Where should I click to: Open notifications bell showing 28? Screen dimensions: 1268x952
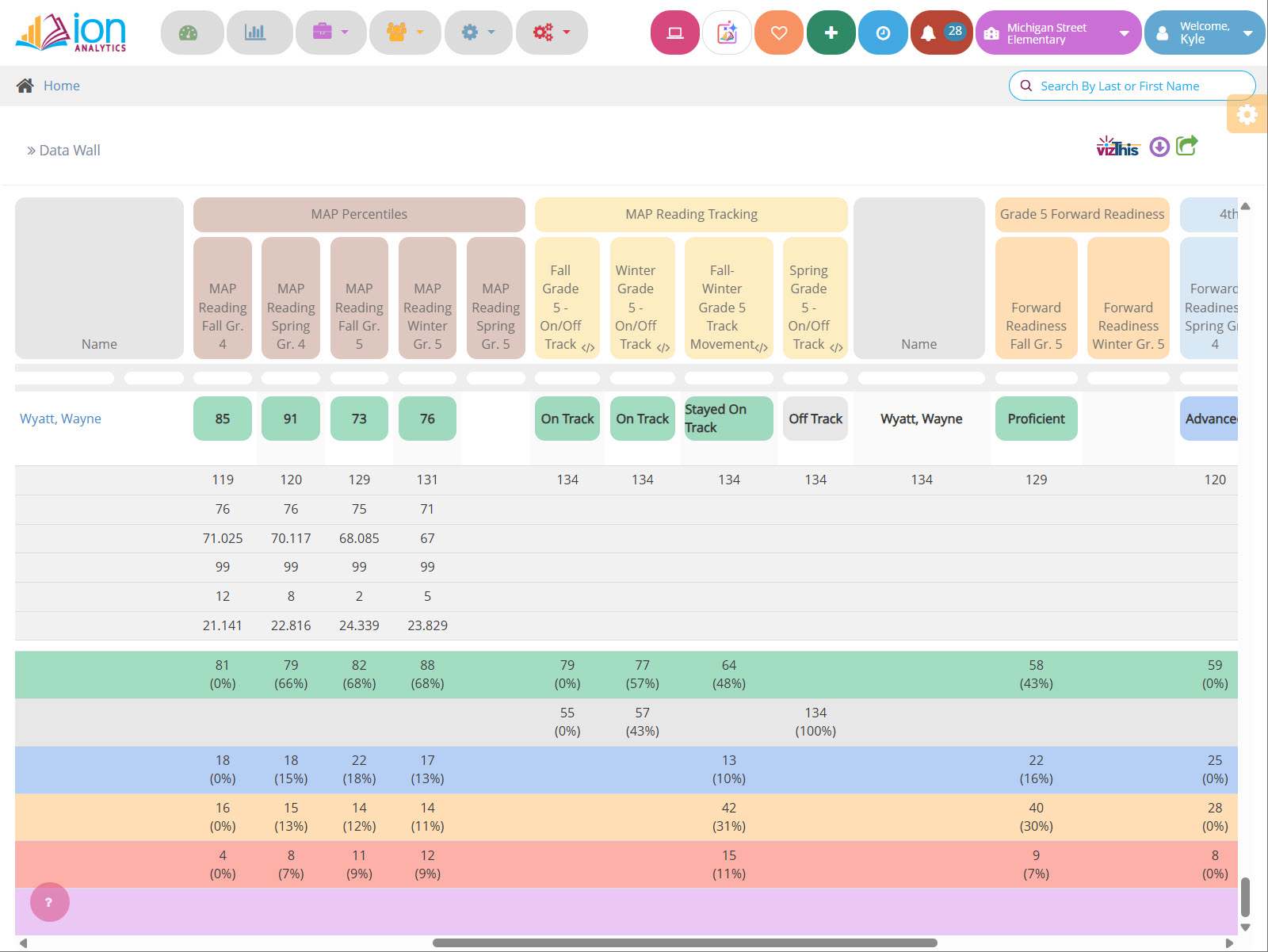click(x=941, y=32)
